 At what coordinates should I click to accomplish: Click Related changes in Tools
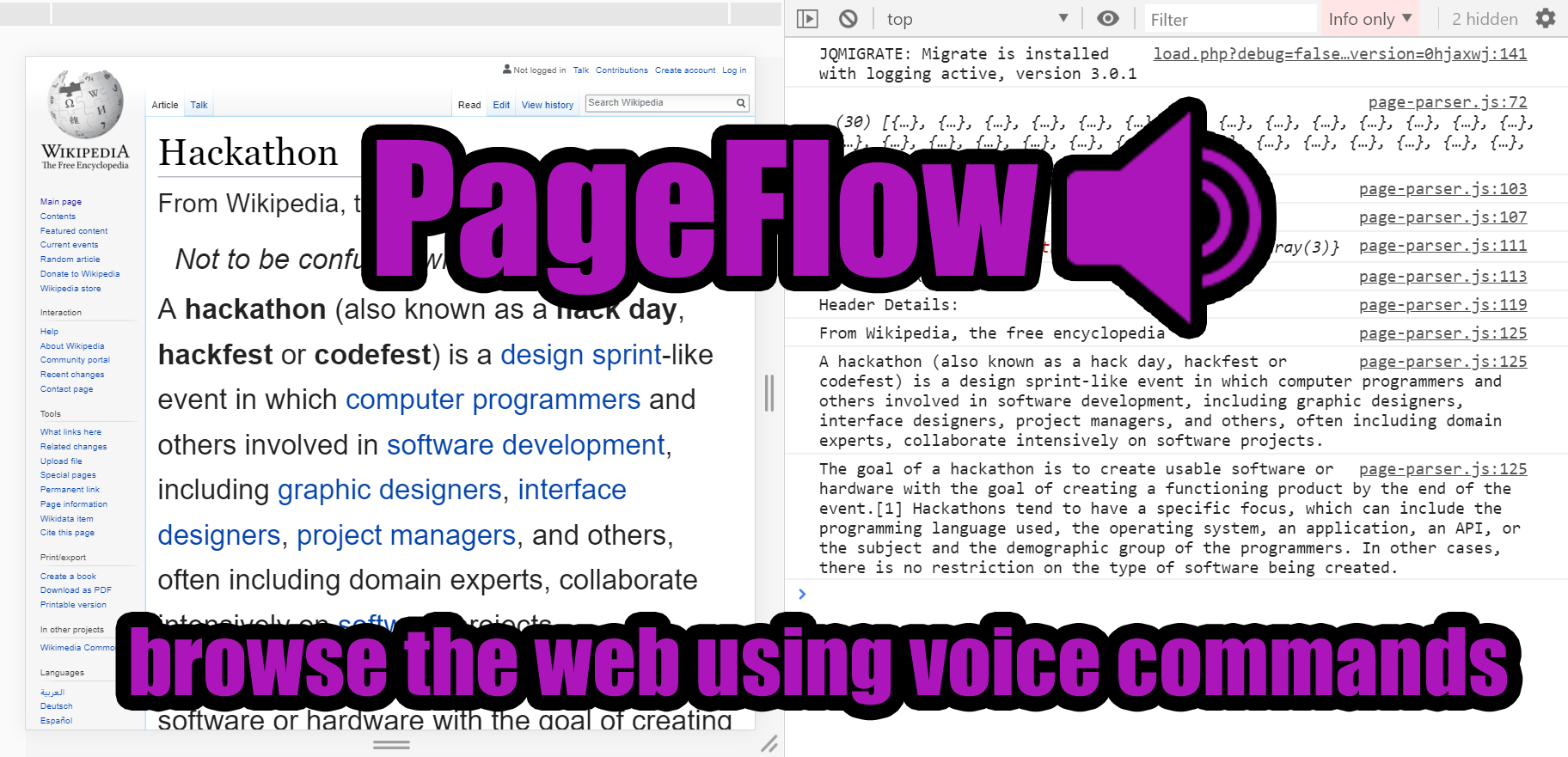click(x=74, y=447)
